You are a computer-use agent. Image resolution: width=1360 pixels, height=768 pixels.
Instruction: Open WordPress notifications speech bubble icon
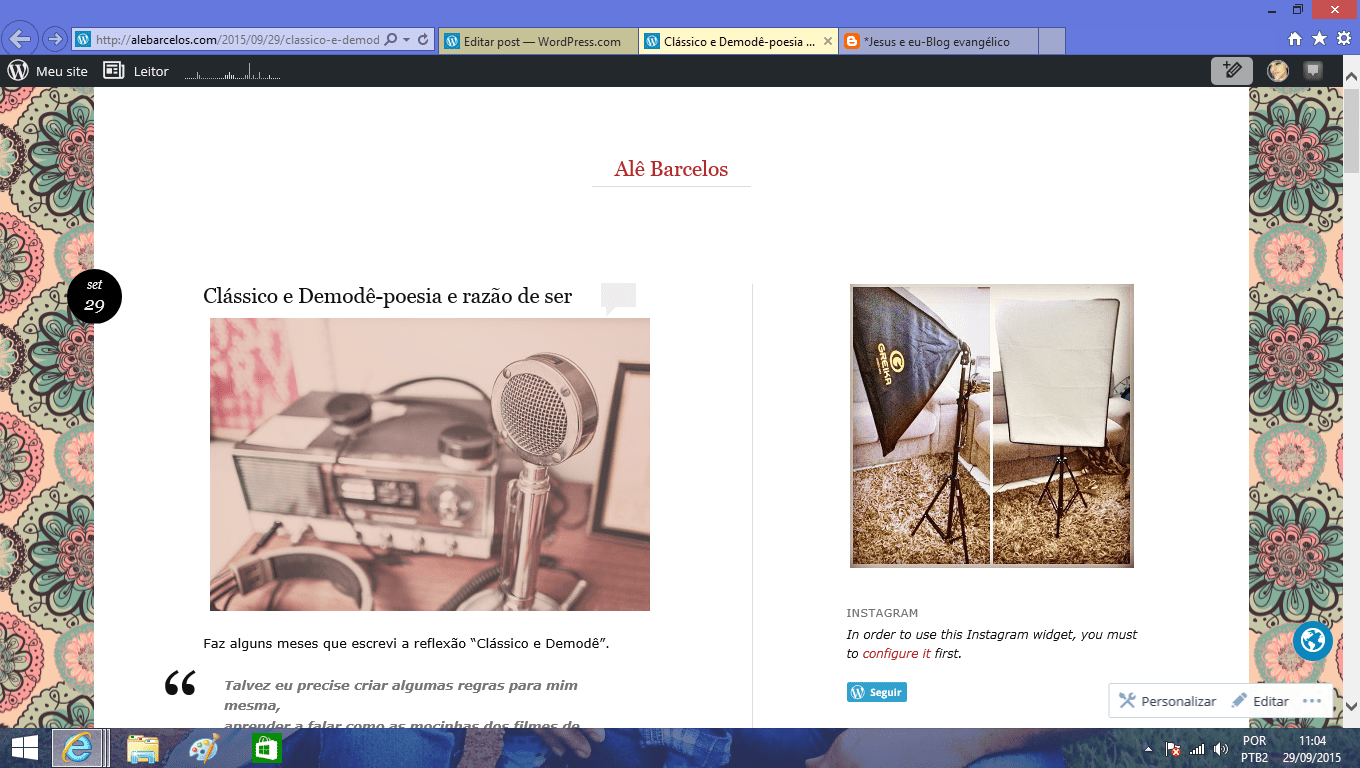pos(1312,71)
